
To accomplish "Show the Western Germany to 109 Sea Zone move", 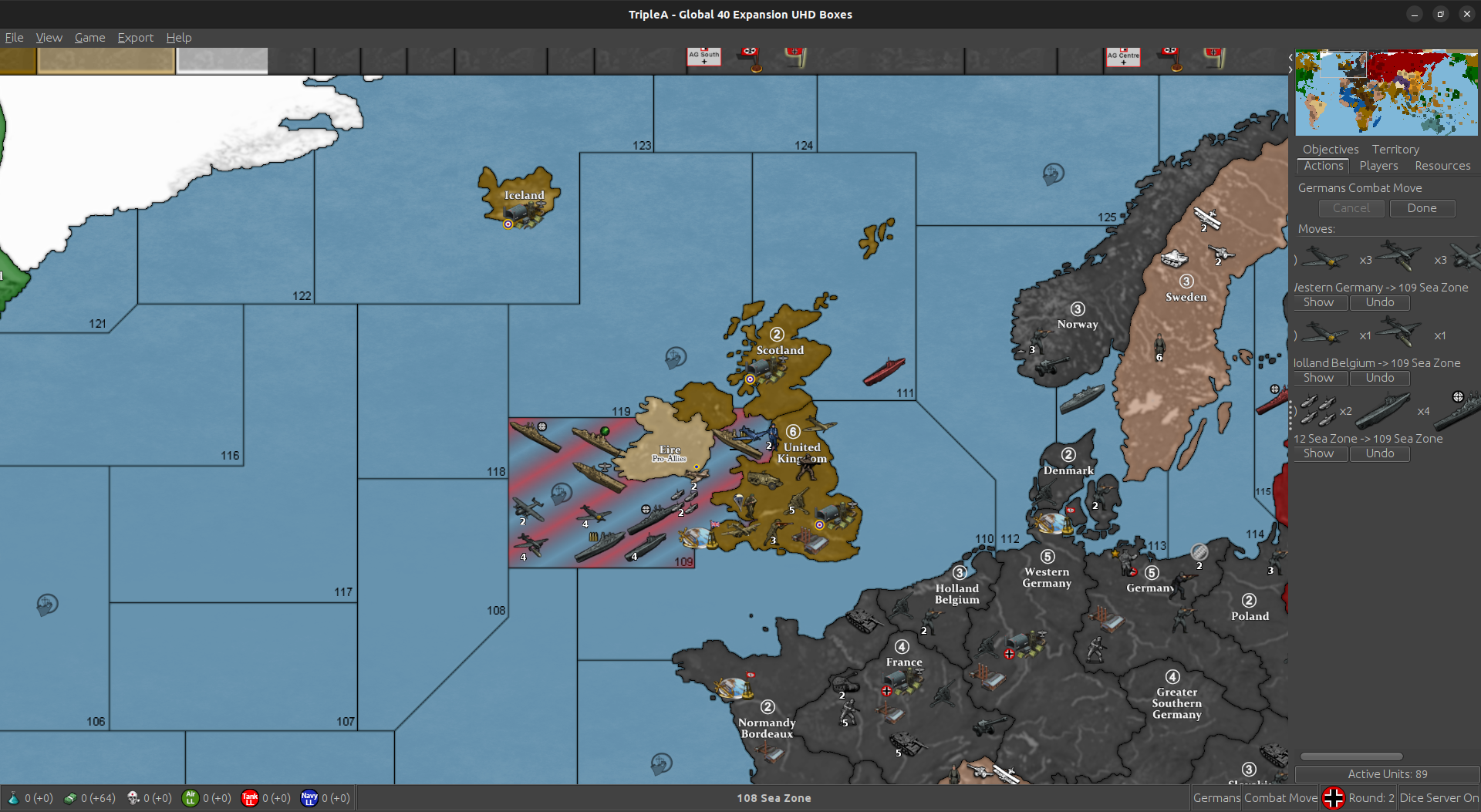I will (1318, 302).
